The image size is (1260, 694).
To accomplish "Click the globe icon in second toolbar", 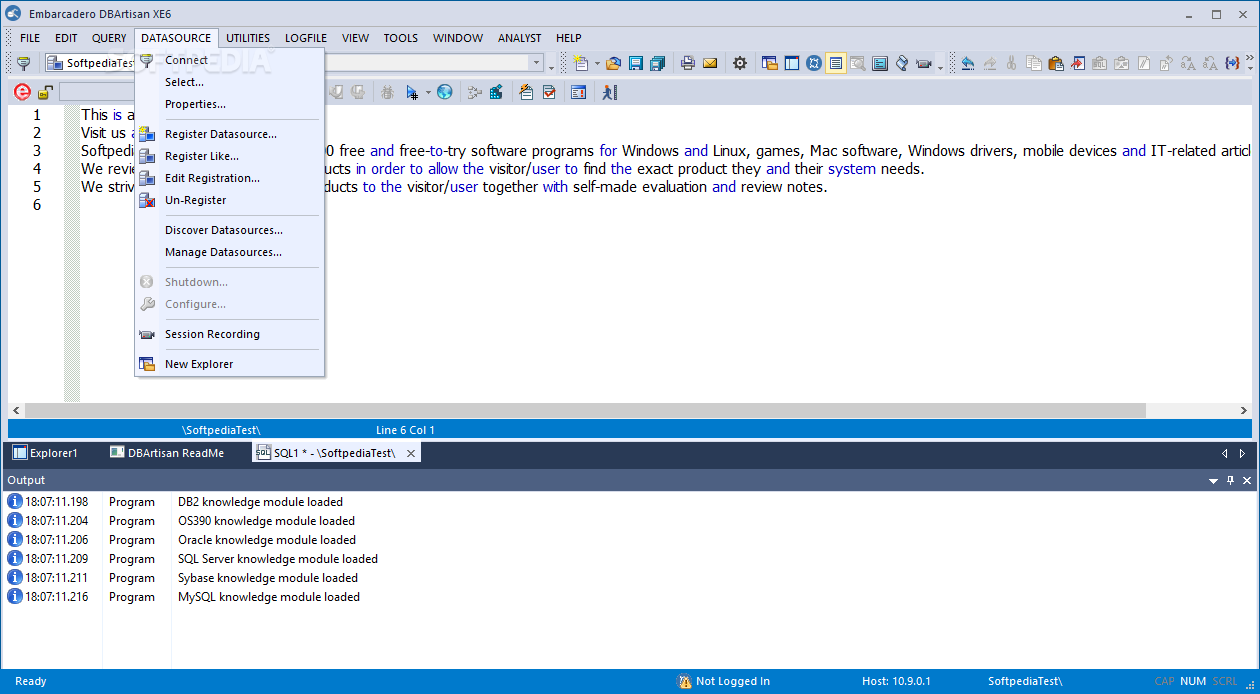I will tap(444, 92).
